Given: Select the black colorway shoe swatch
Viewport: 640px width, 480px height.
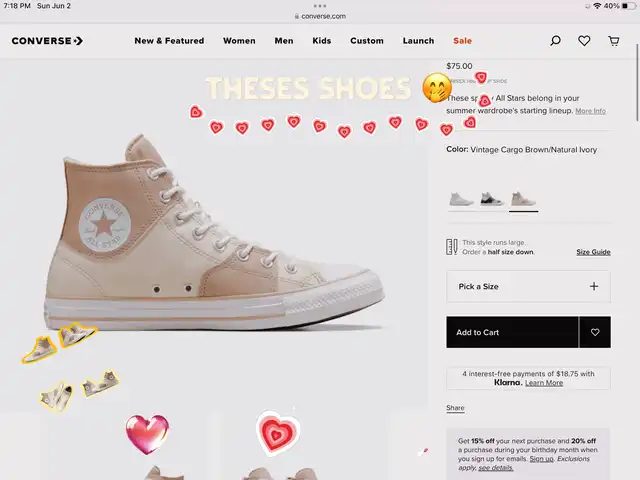Looking at the screenshot, I should click(492, 200).
